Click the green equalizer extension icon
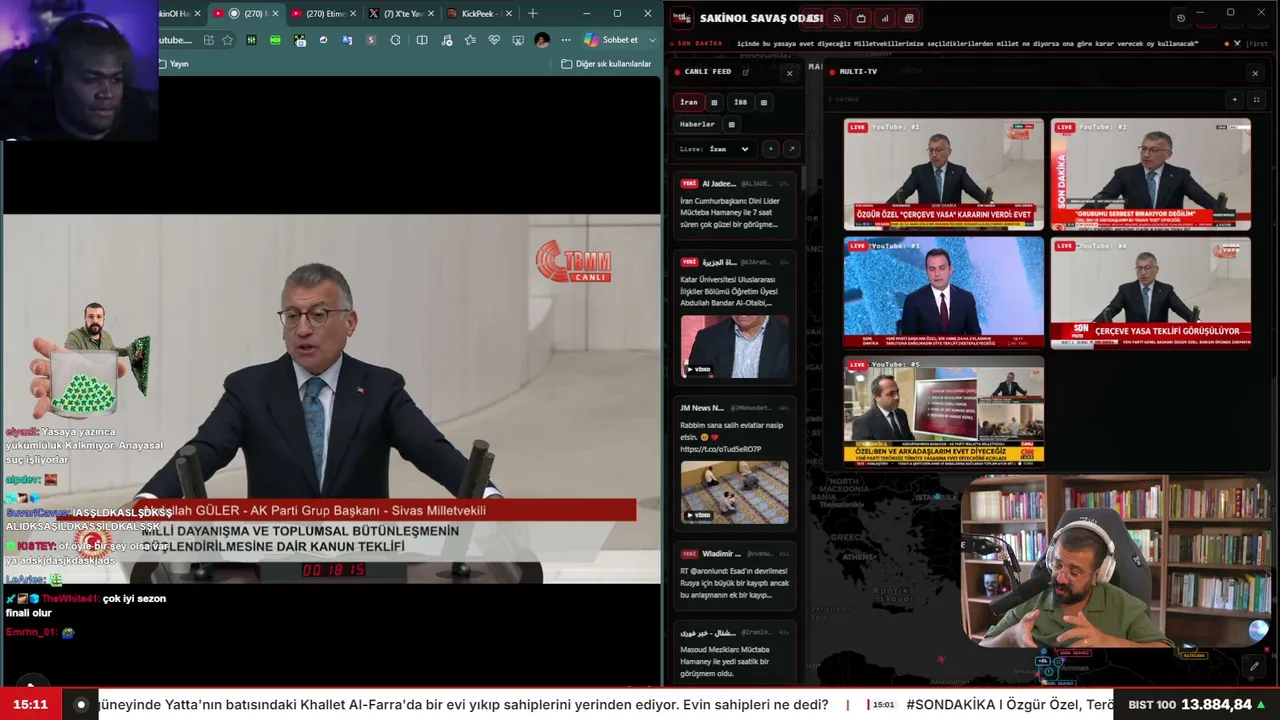This screenshot has width=1280, height=720. 251,40
